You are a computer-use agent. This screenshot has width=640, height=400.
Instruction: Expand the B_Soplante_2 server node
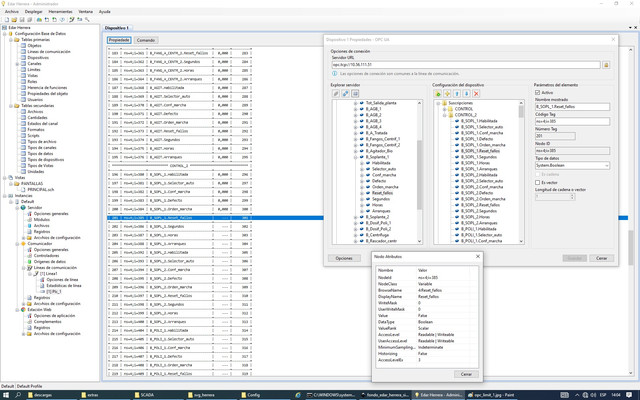(x=356, y=217)
